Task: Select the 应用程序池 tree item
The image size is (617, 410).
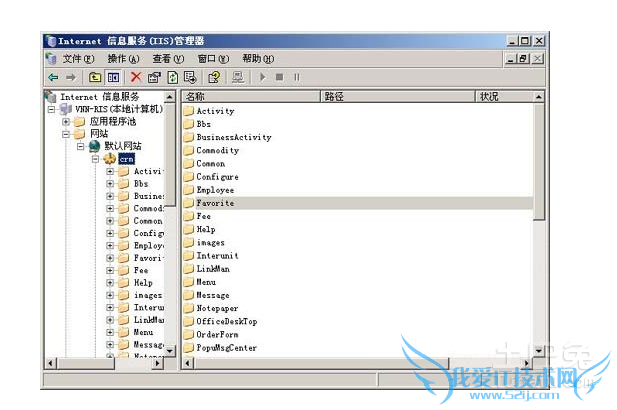Action: point(113,122)
